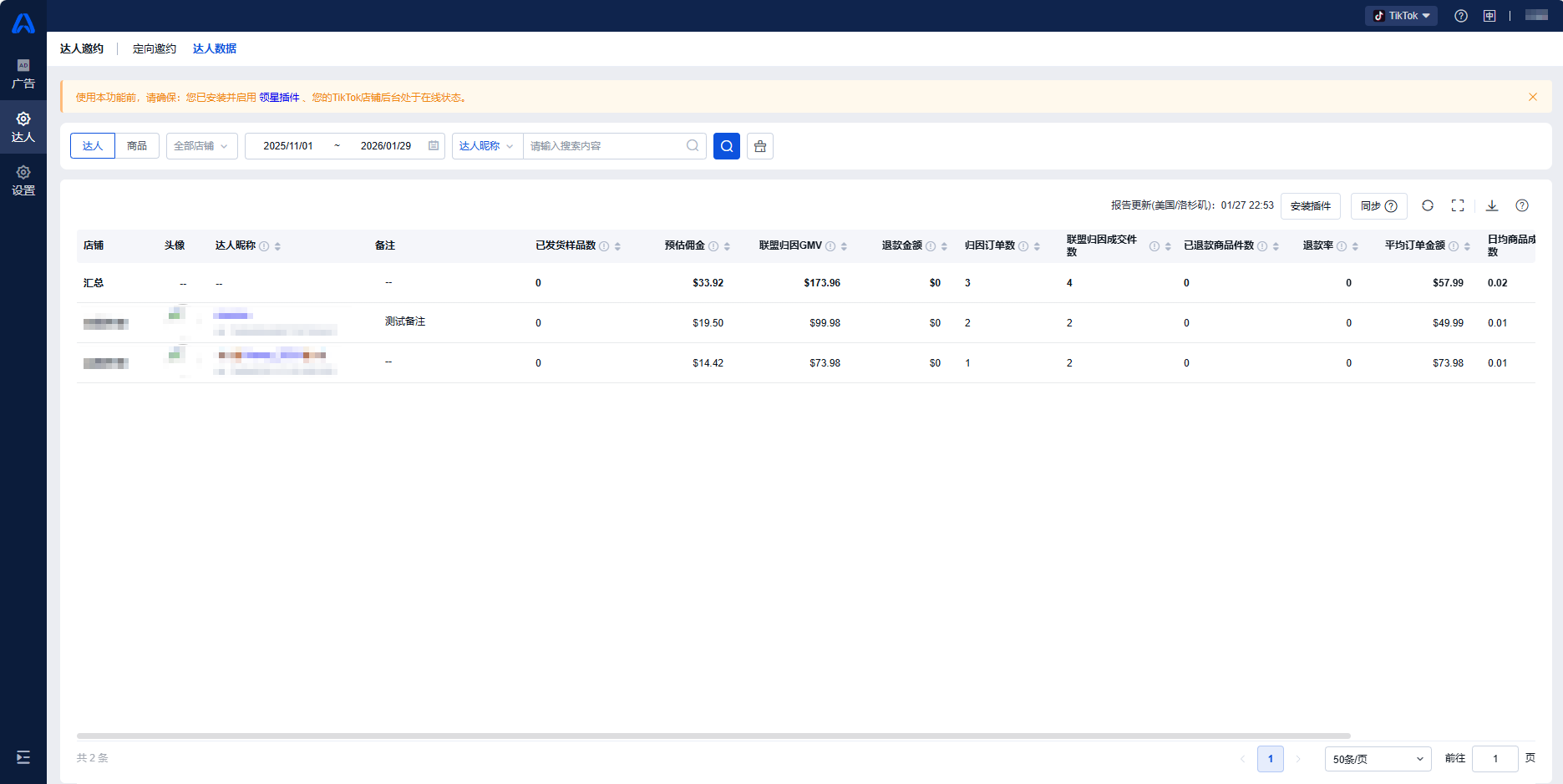Open the 全部店铺 dropdown
Screen dimensions: 1563x784
201,146
